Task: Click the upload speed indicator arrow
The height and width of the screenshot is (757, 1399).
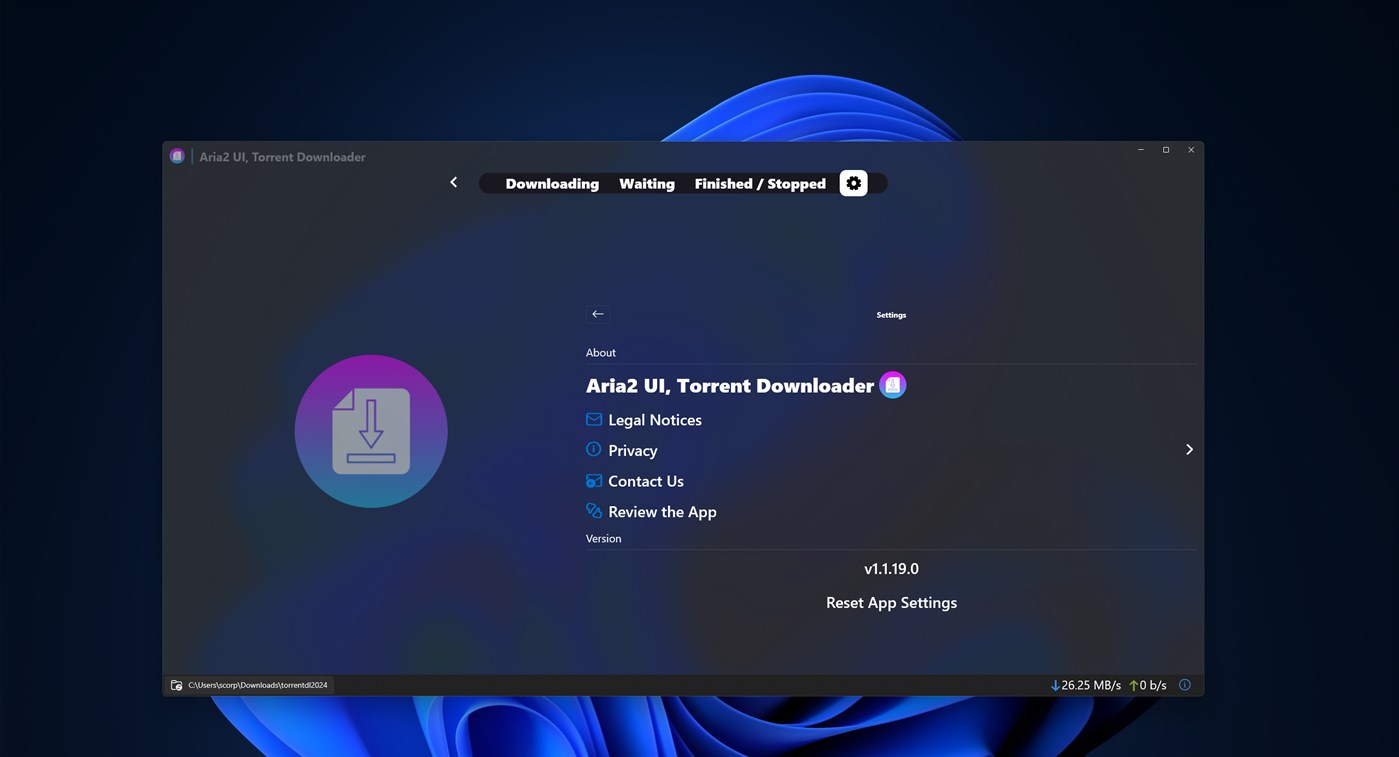Action: (1133, 684)
